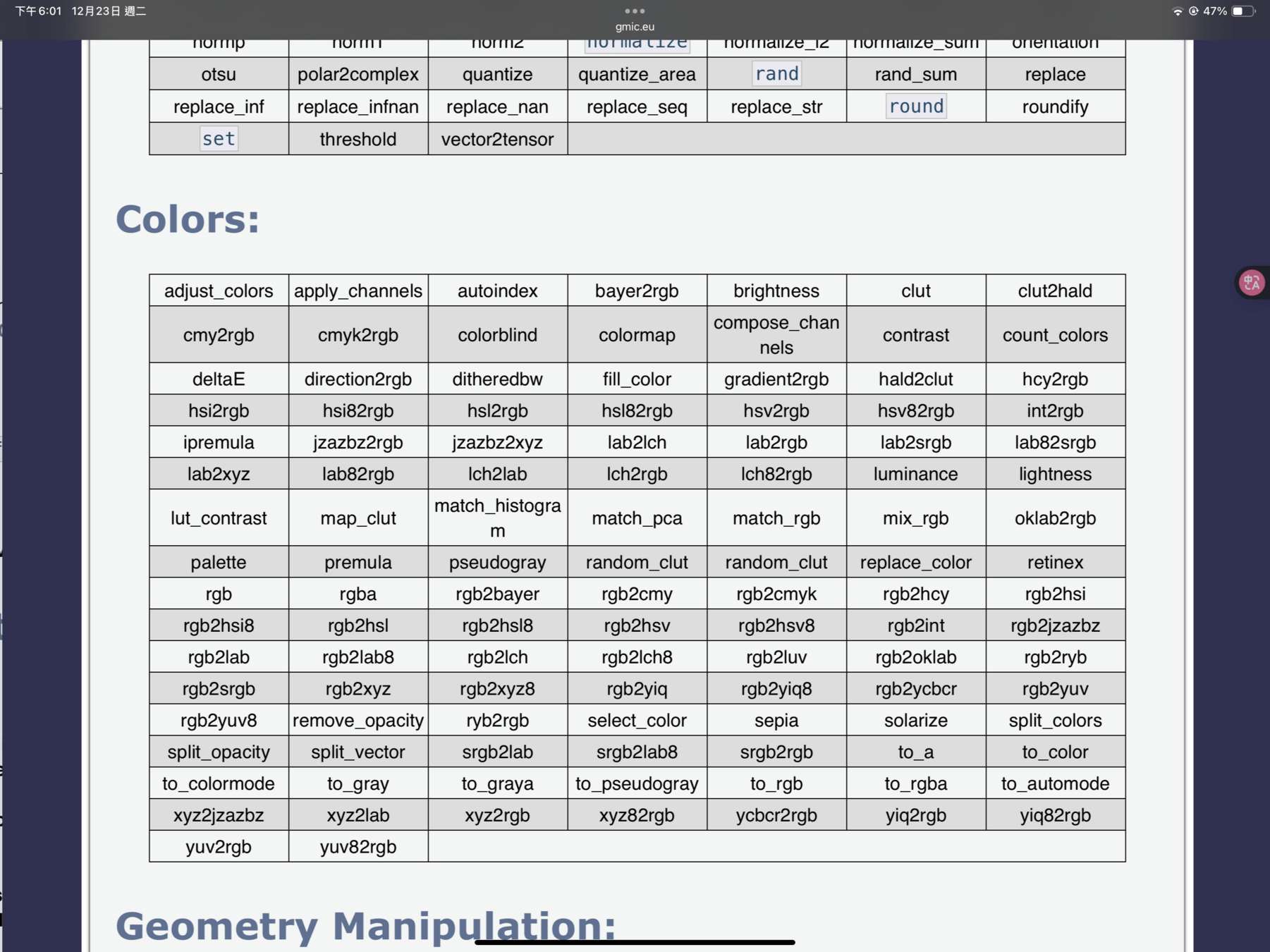Click the brightness cell
Image resolution: width=1270 pixels, height=952 pixels.
pos(776,291)
